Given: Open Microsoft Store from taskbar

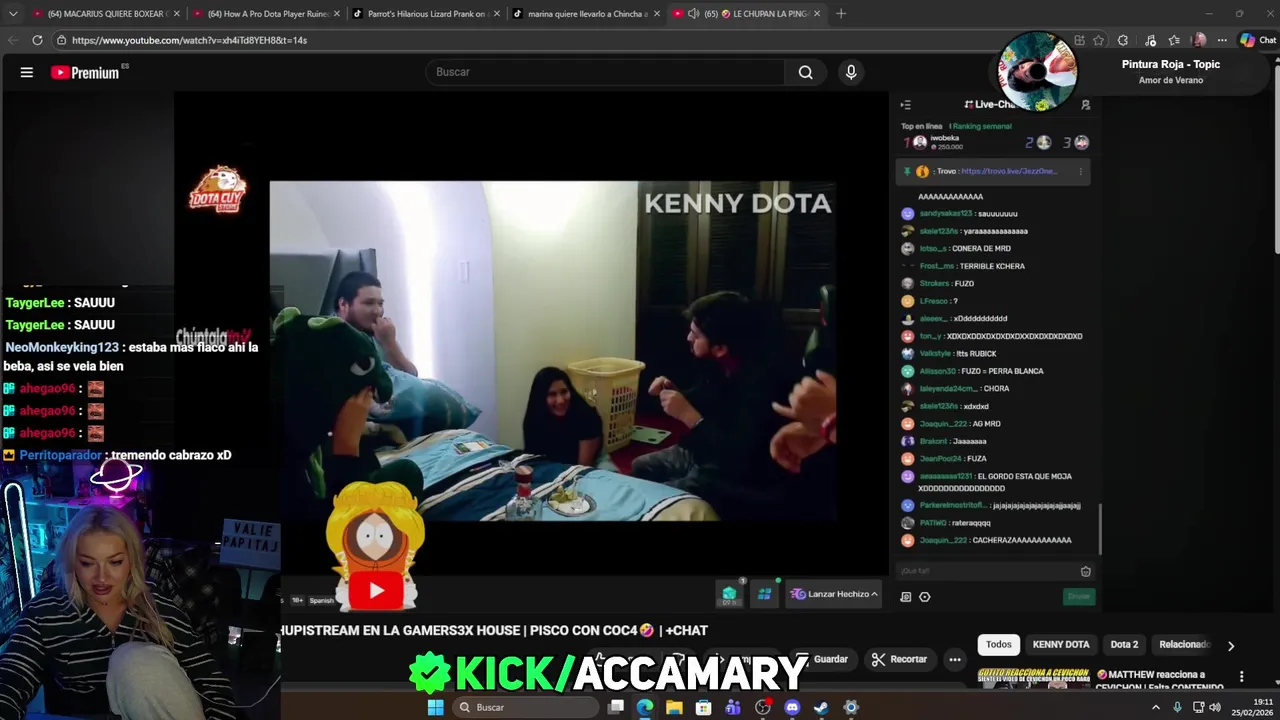Looking at the screenshot, I should coord(704,707).
